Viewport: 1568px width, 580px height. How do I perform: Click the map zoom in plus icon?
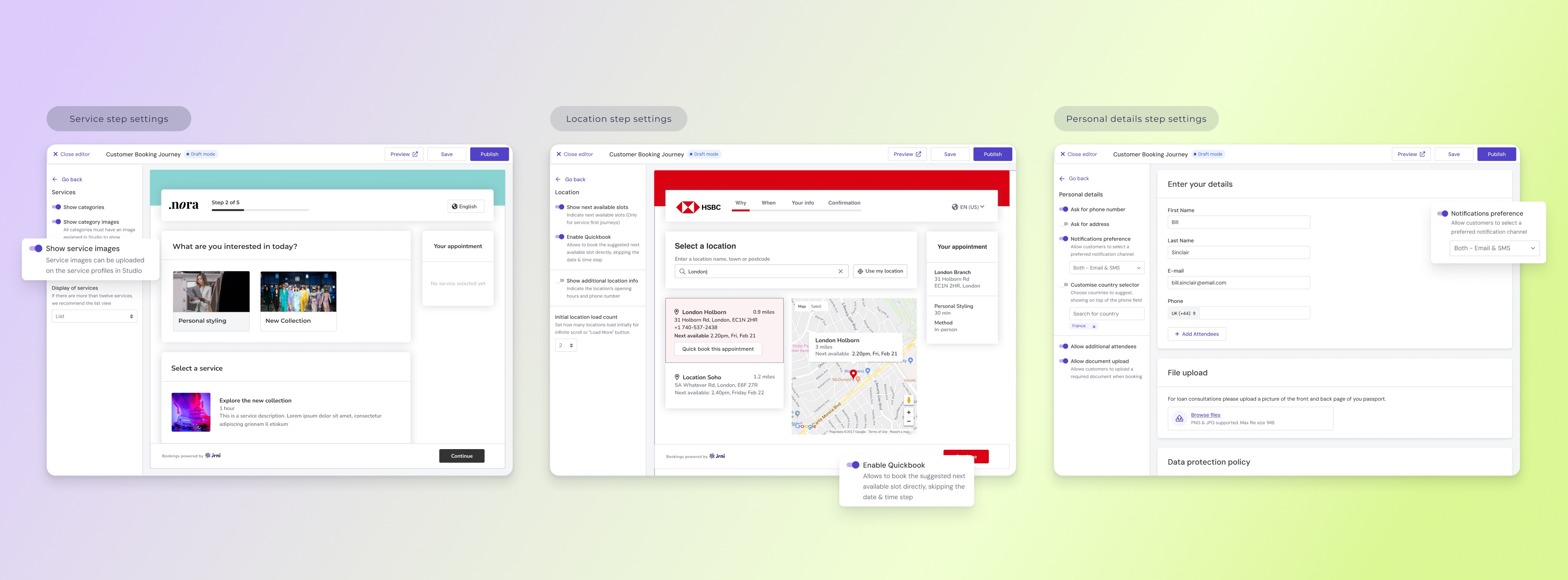click(908, 412)
